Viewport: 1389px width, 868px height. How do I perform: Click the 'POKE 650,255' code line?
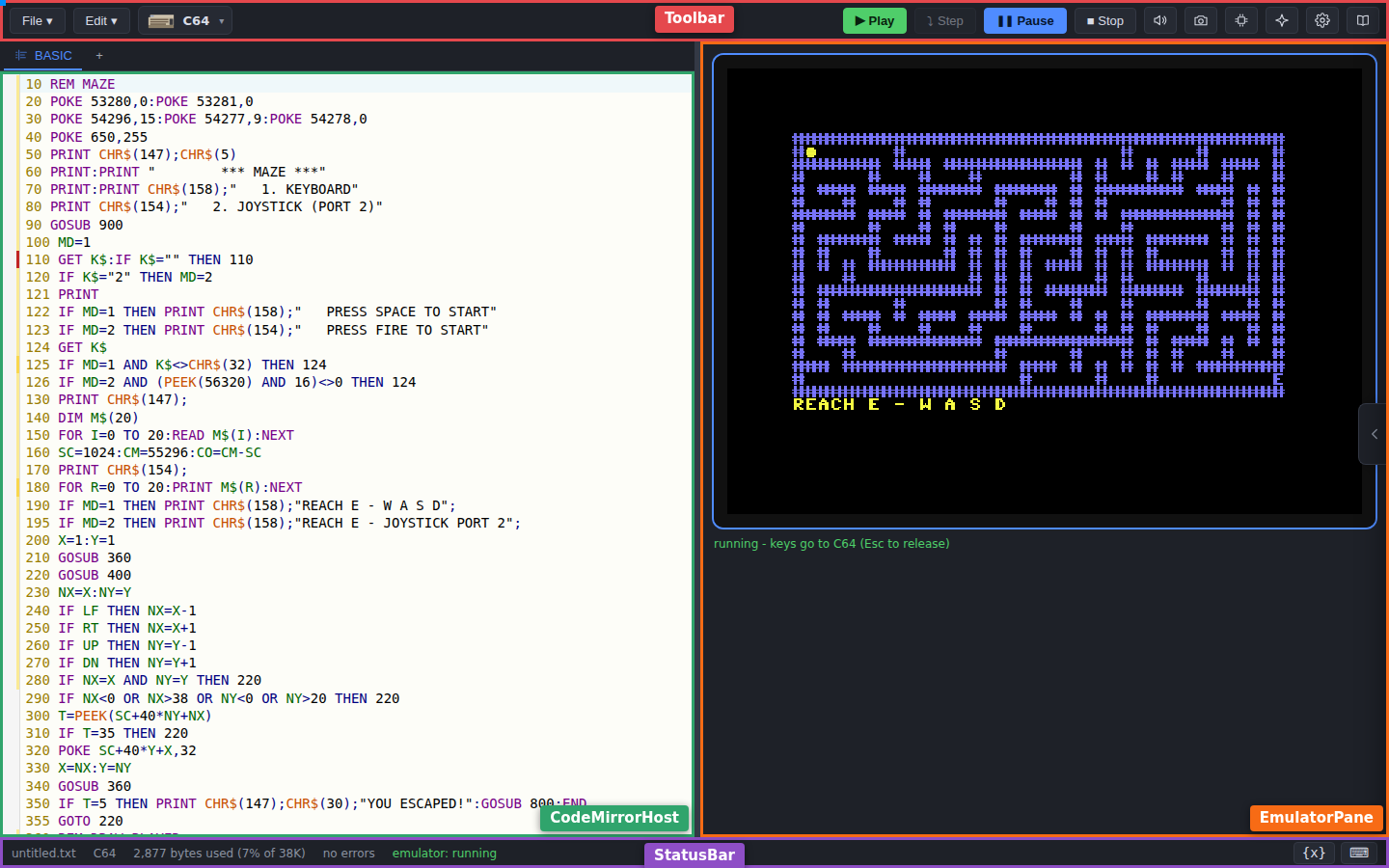click(x=357, y=137)
